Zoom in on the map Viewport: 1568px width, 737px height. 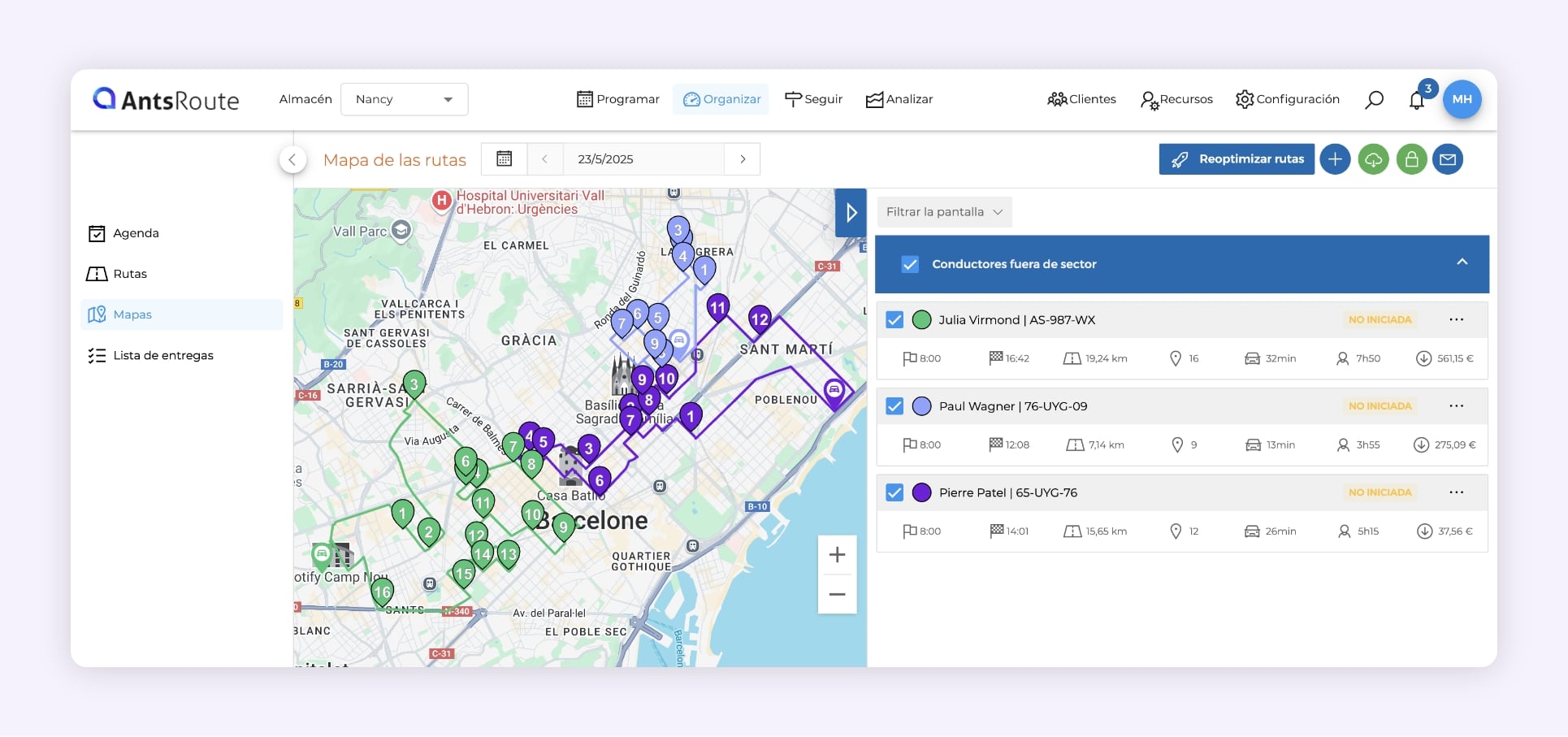click(837, 555)
